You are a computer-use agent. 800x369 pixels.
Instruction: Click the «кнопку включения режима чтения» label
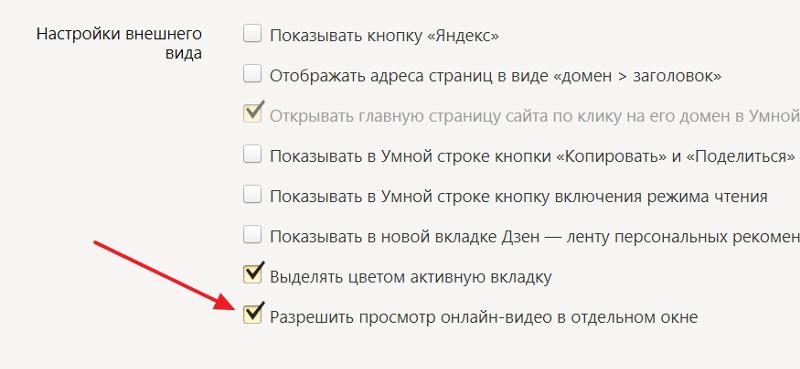pyautogui.click(x=519, y=196)
